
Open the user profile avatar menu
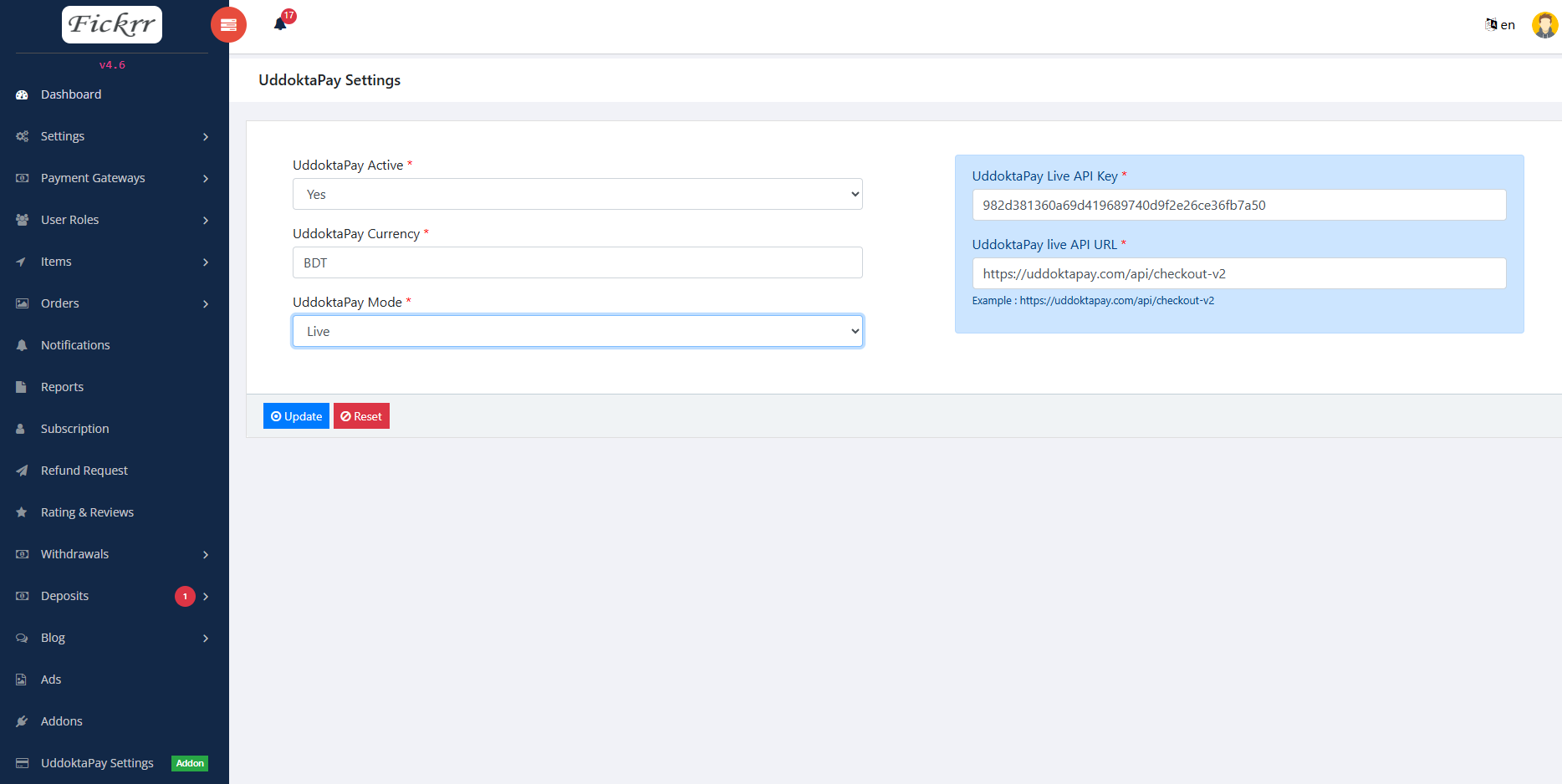coord(1544,24)
